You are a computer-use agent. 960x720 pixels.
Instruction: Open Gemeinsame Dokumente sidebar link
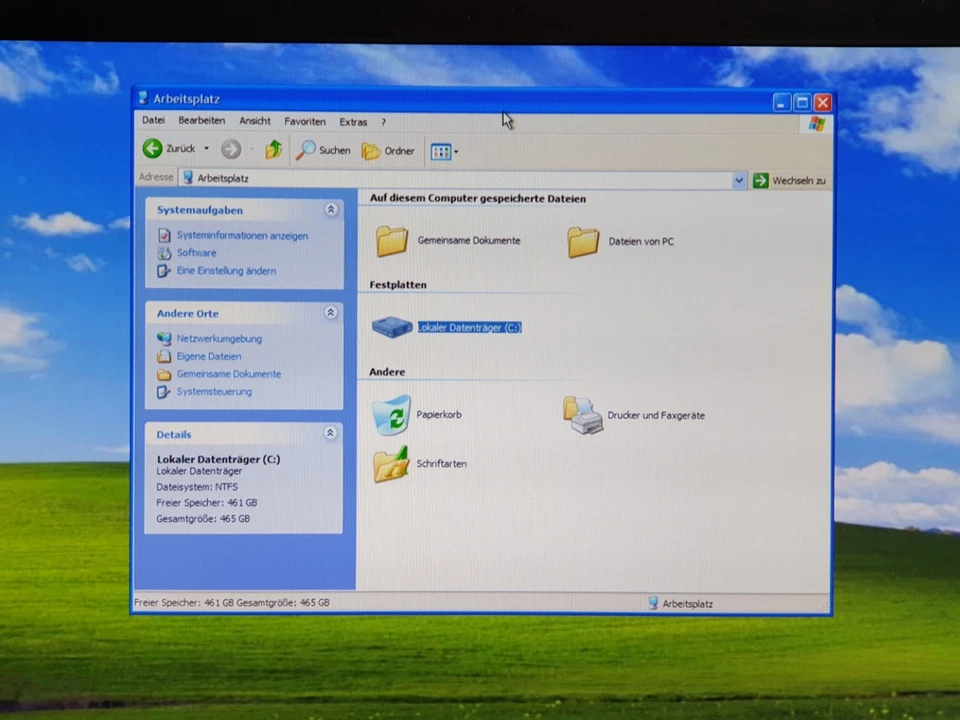click(x=229, y=374)
